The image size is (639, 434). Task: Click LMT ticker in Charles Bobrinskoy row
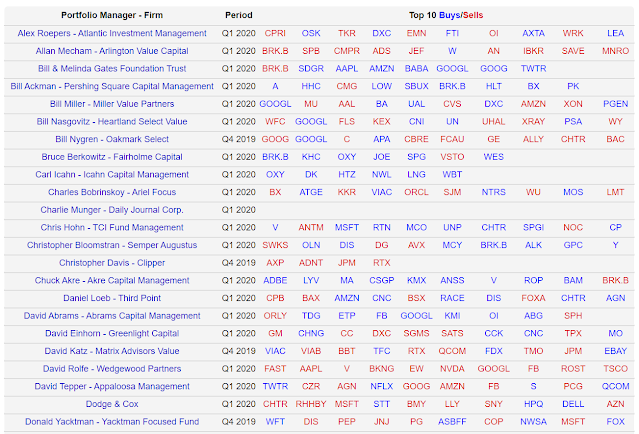pos(615,192)
